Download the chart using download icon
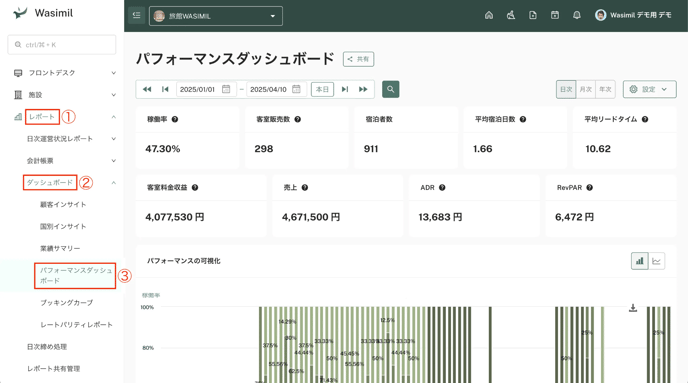The image size is (688, 383). pyautogui.click(x=633, y=308)
